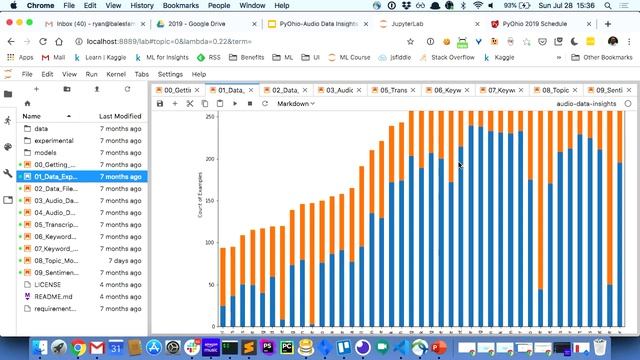Show more bookmarks with the chevron
Viewport: 640px width, 360px height.
click(559, 58)
